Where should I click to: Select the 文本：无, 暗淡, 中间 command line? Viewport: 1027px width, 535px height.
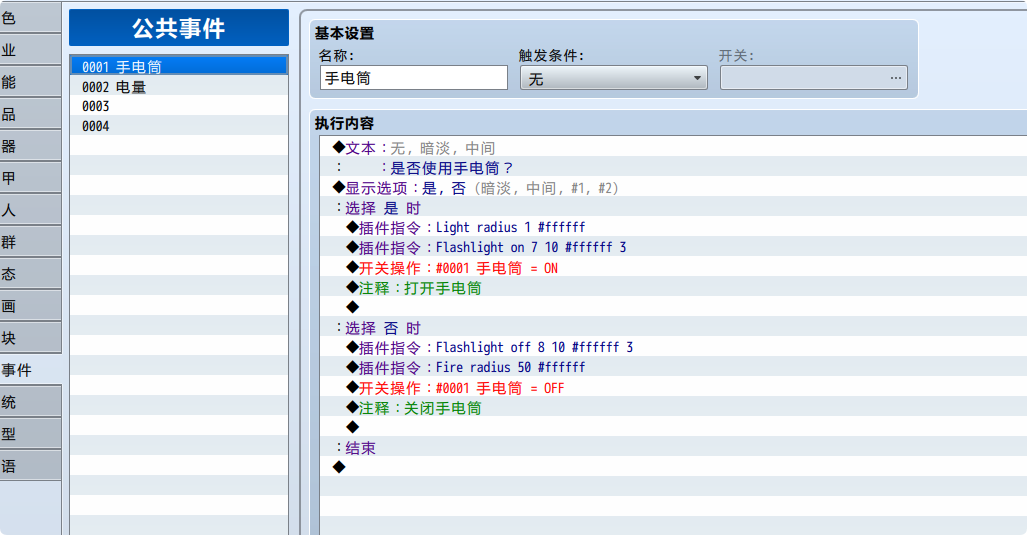tap(673, 148)
